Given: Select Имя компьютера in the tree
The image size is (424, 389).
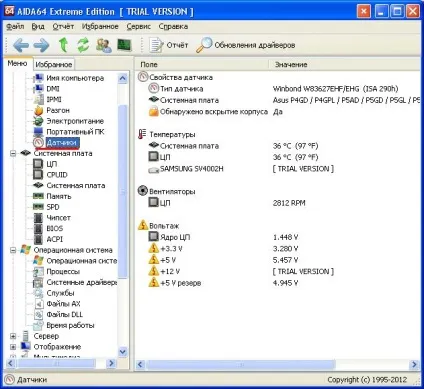Looking at the screenshot, I should [75, 78].
